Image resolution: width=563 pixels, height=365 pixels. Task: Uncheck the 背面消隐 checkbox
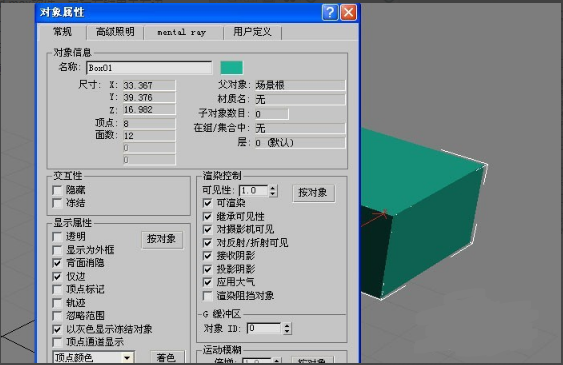[57, 263]
